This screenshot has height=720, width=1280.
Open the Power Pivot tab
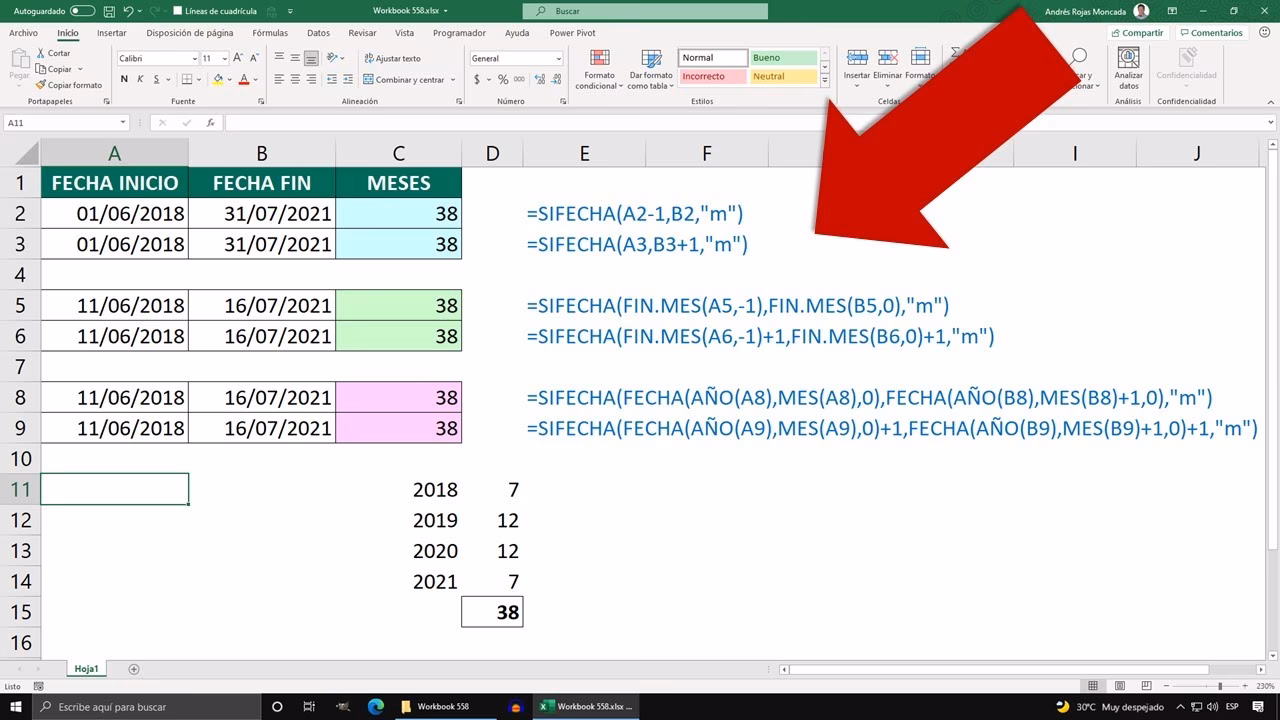coord(571,33)
